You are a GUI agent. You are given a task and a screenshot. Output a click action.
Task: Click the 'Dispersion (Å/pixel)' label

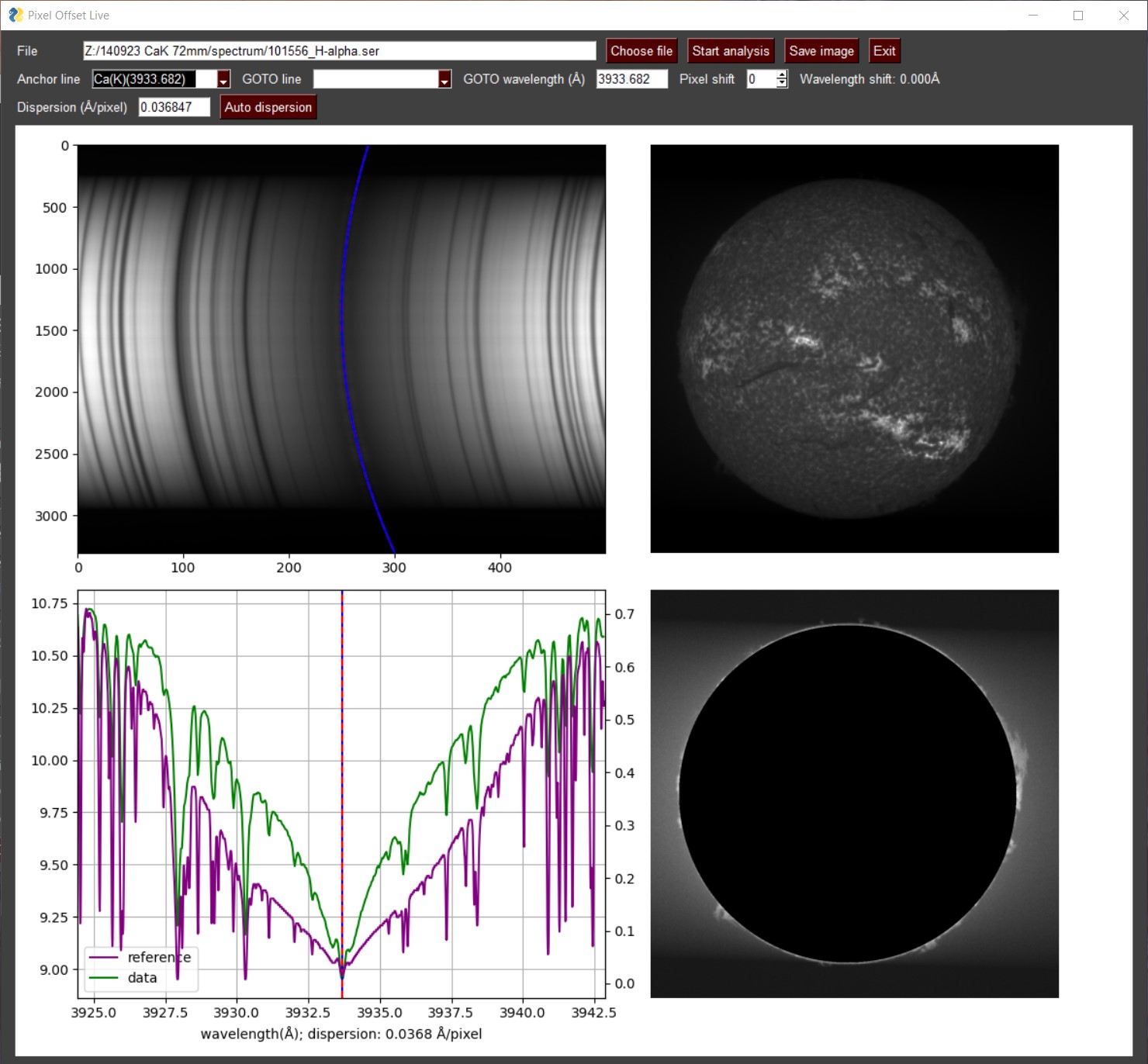tap(72, 107)
